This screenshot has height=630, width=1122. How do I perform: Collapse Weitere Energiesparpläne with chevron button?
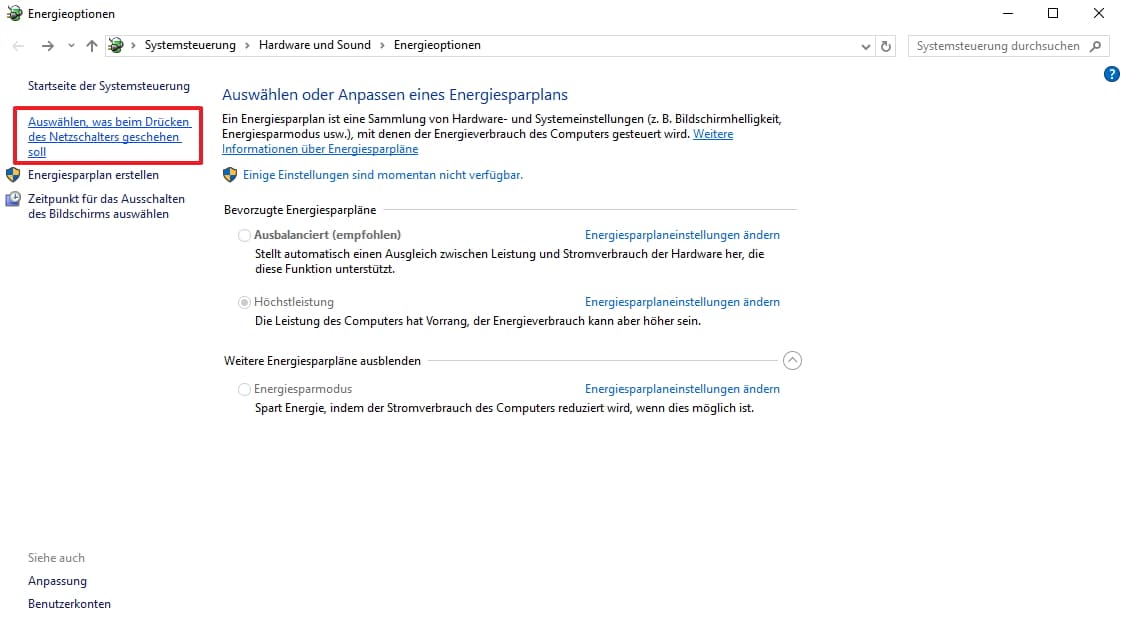[792, 361]
